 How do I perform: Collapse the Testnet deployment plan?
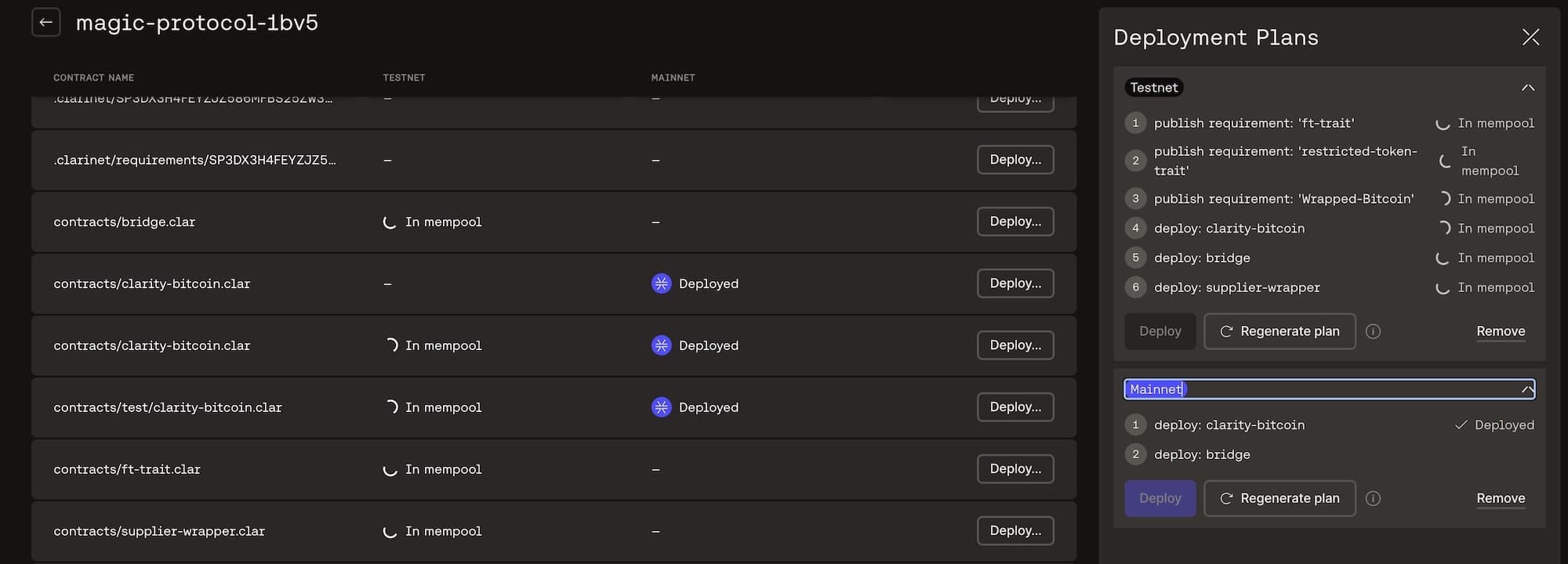tap(1528, 88)
